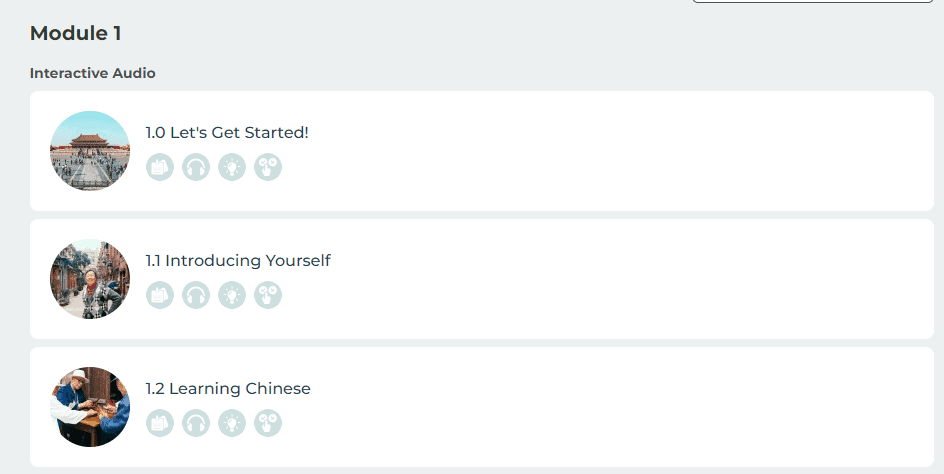Launch the quiz icon for Learning Chinese
Image resolution: width=944 pixels, height=474 pixels.
[x=268, y=423]
